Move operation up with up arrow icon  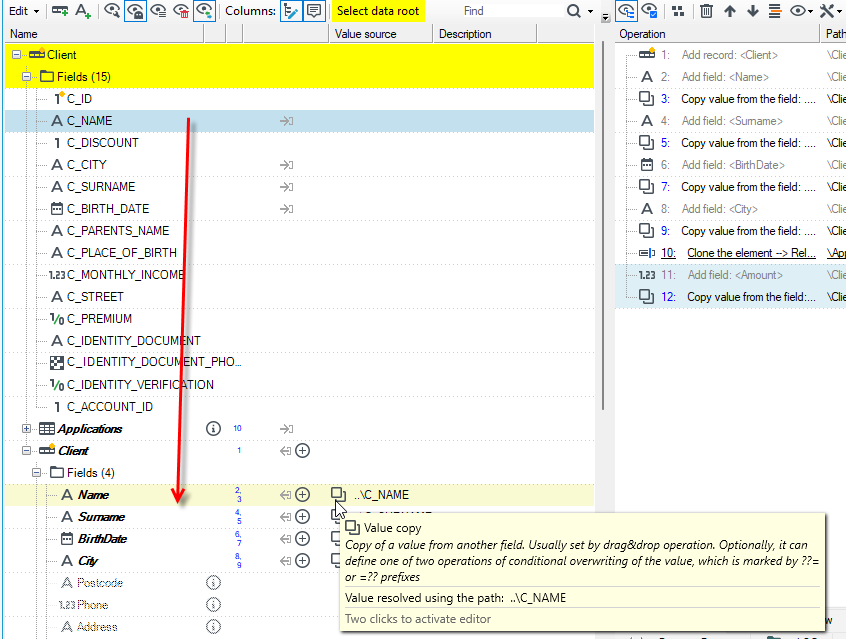click(x=730, y=11)
